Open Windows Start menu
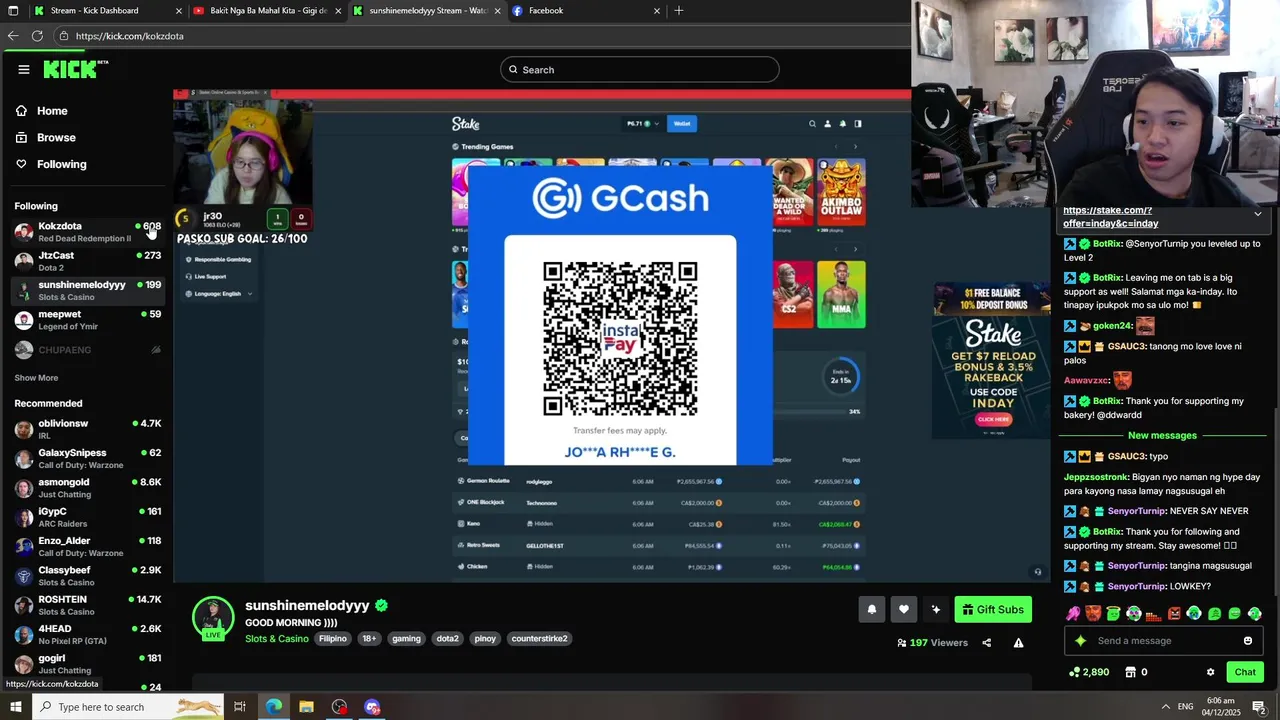This screenshot has width=1280, height=720. coord(15,707)
